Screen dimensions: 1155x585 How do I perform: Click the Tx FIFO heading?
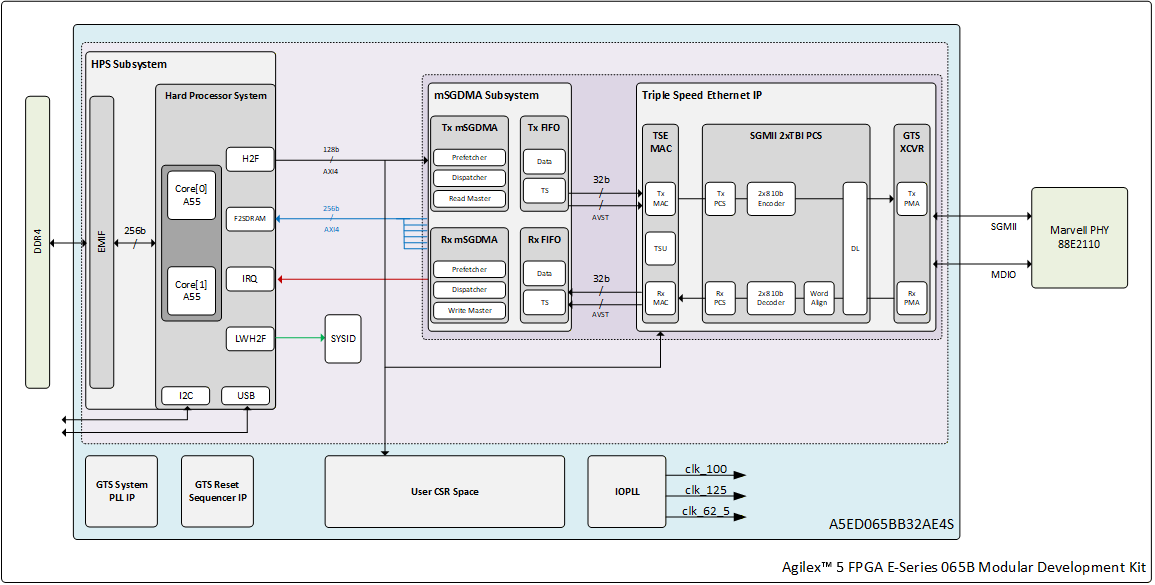click(544, 127)
